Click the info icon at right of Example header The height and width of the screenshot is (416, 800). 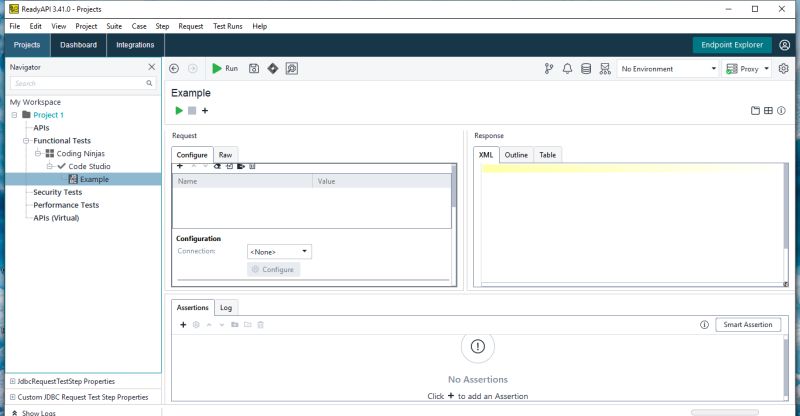click(781, 110)
